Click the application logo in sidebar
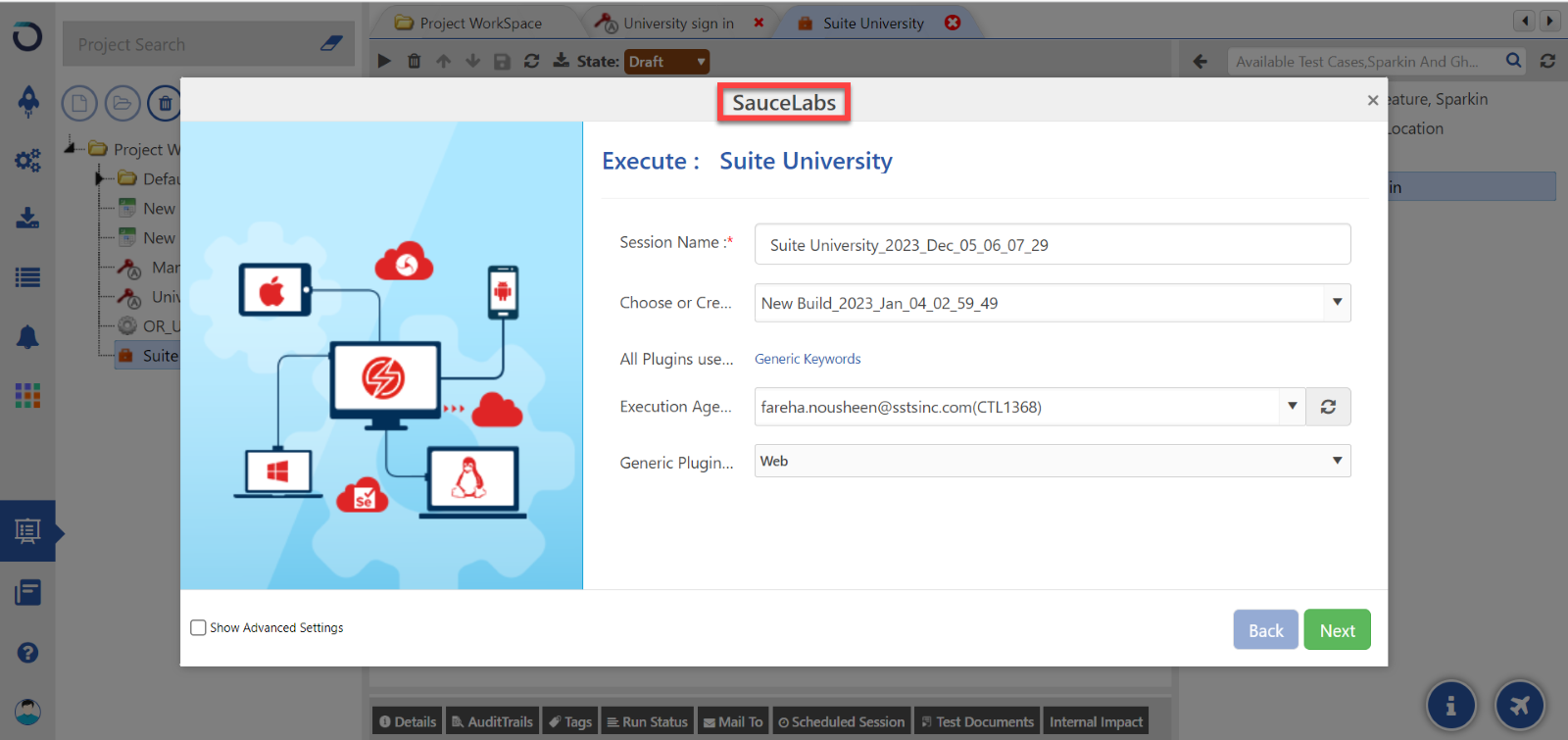The width and height of the screenshot is (1568, 740). (27, 37)
